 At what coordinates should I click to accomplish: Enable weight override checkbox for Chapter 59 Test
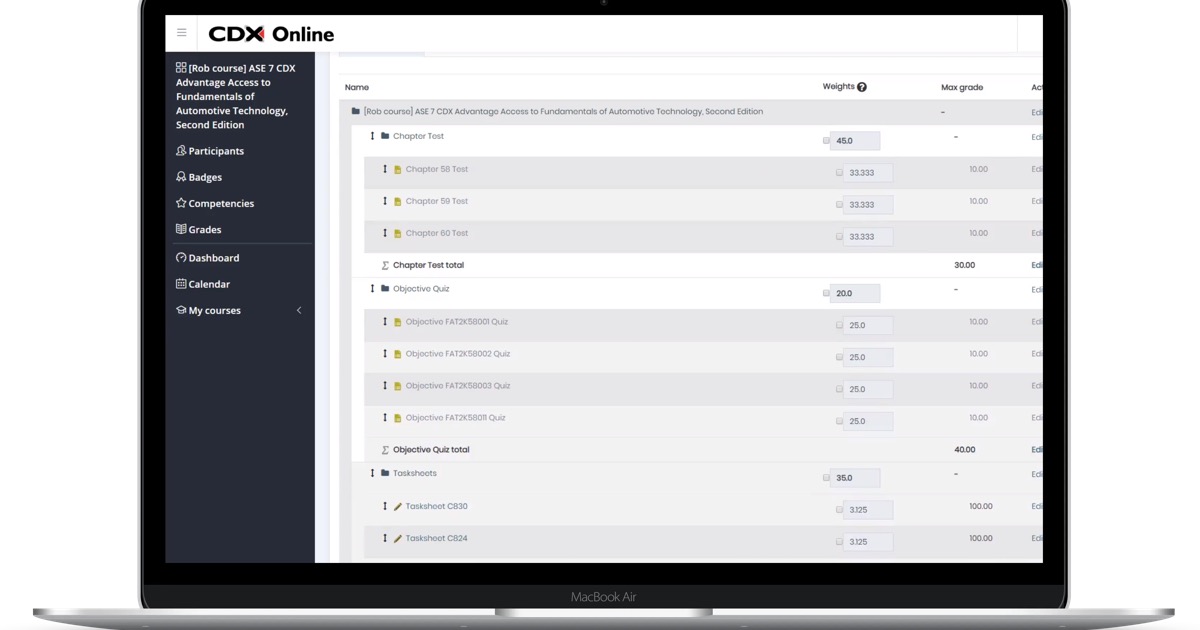pyautogui.click(x=839, y=205)
